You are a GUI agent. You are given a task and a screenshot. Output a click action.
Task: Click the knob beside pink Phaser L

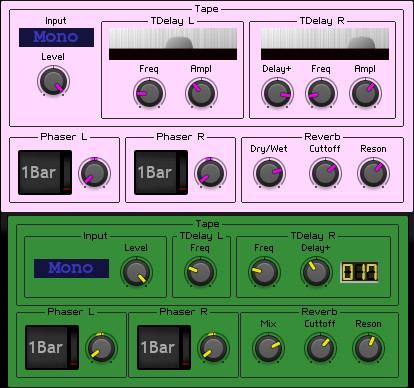tap(95, 173)
